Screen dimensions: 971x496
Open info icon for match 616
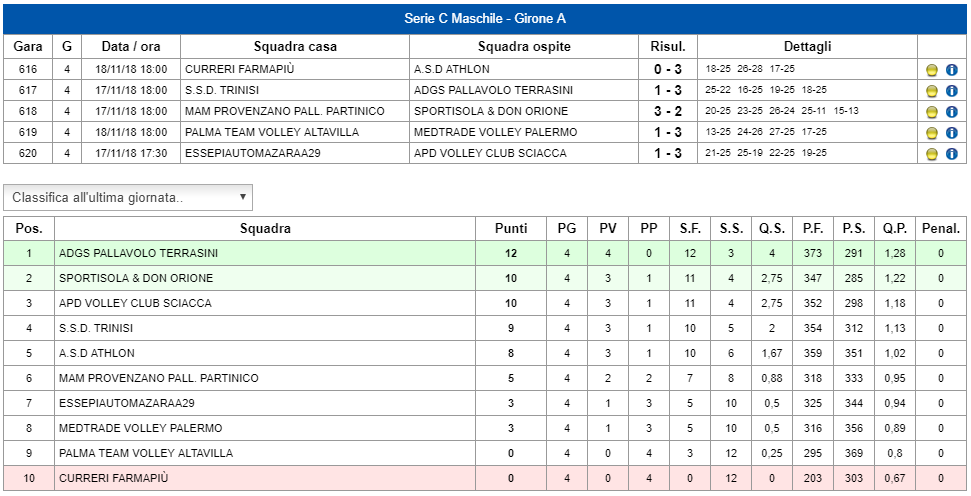tap(952, 70)
